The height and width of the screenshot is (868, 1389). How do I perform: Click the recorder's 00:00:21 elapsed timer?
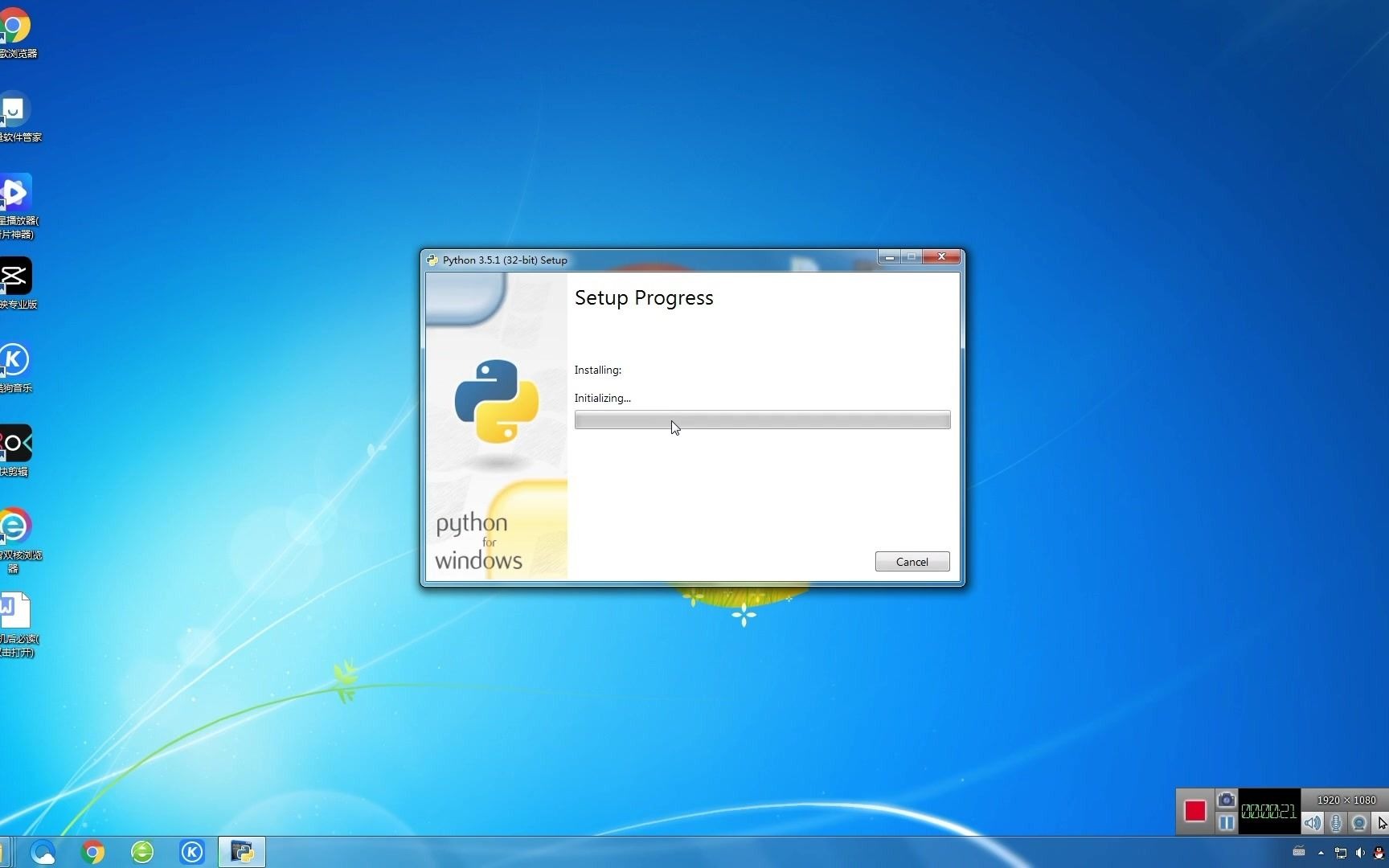tap(1268, 811)
